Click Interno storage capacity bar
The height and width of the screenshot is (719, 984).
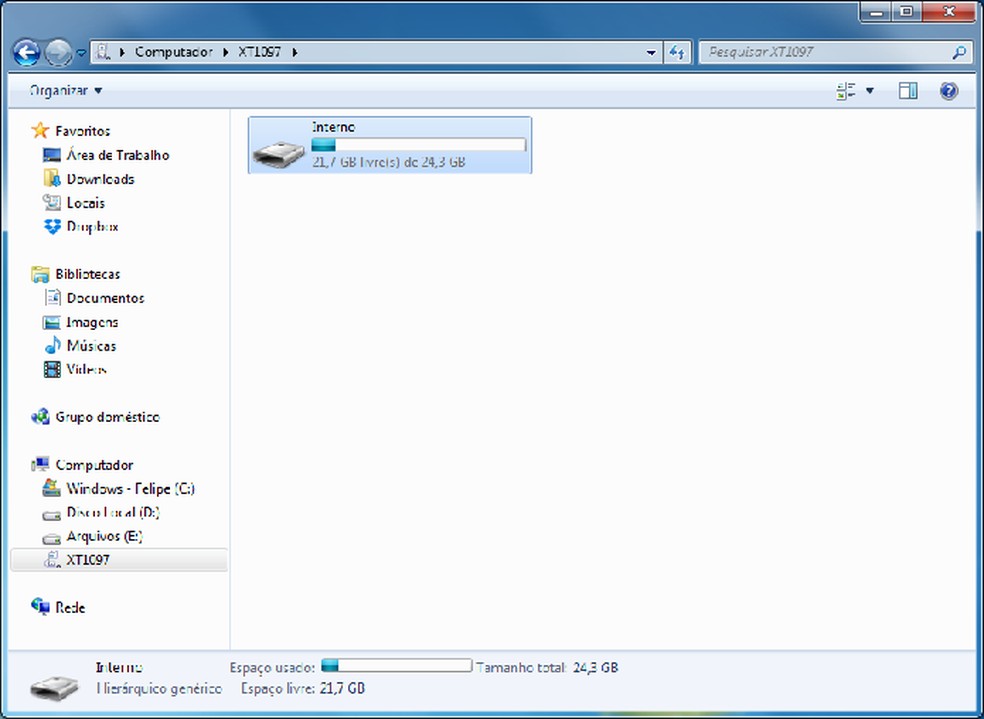(x=419, y=145)
